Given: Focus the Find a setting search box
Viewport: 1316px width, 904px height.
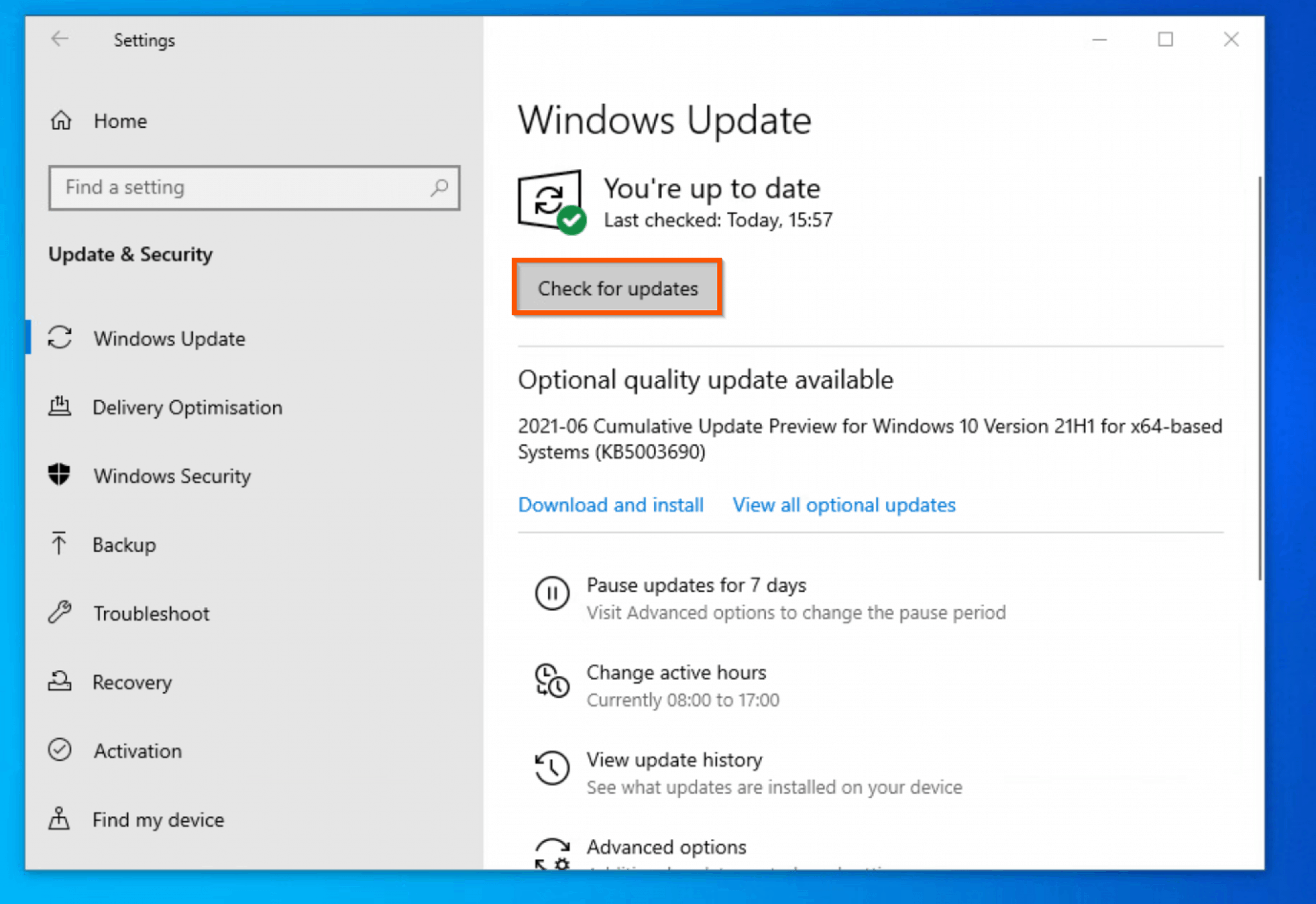Looking at the screenshot, I should pyautogui.click(x=244, y=188).
